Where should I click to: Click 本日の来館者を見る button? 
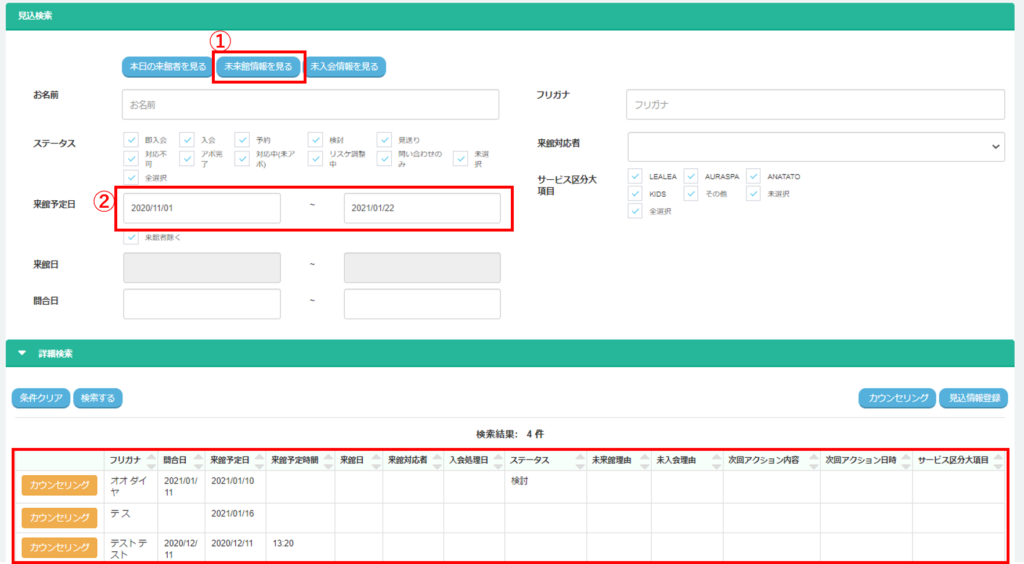tap(166, 67)
